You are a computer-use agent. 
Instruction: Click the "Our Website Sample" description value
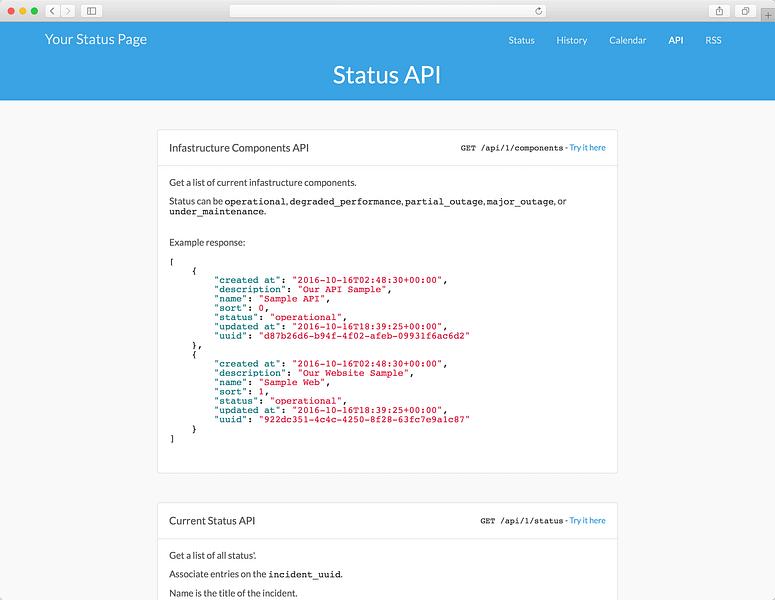[353, 373]
